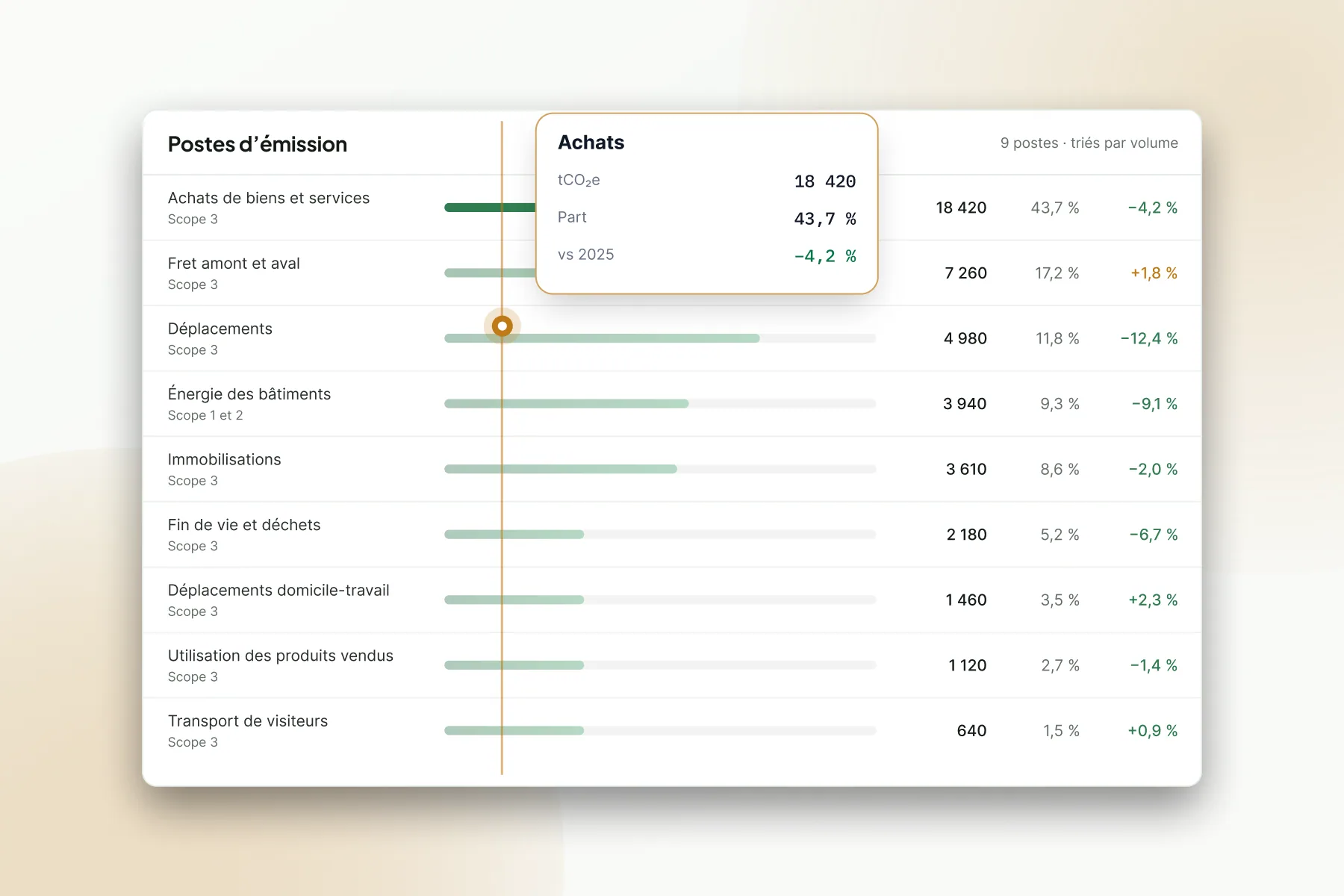Click the 4 980 emissions value
Viewport: 1344px width, 896px height.
point(965,338)
